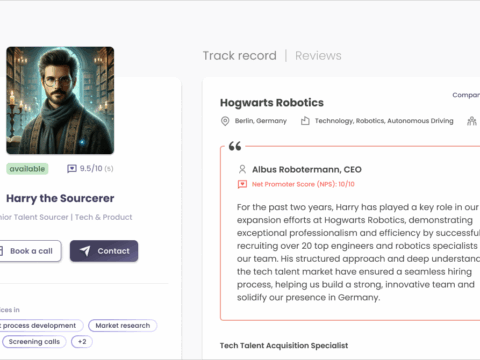Open the Company link at top right

point(466,95)
